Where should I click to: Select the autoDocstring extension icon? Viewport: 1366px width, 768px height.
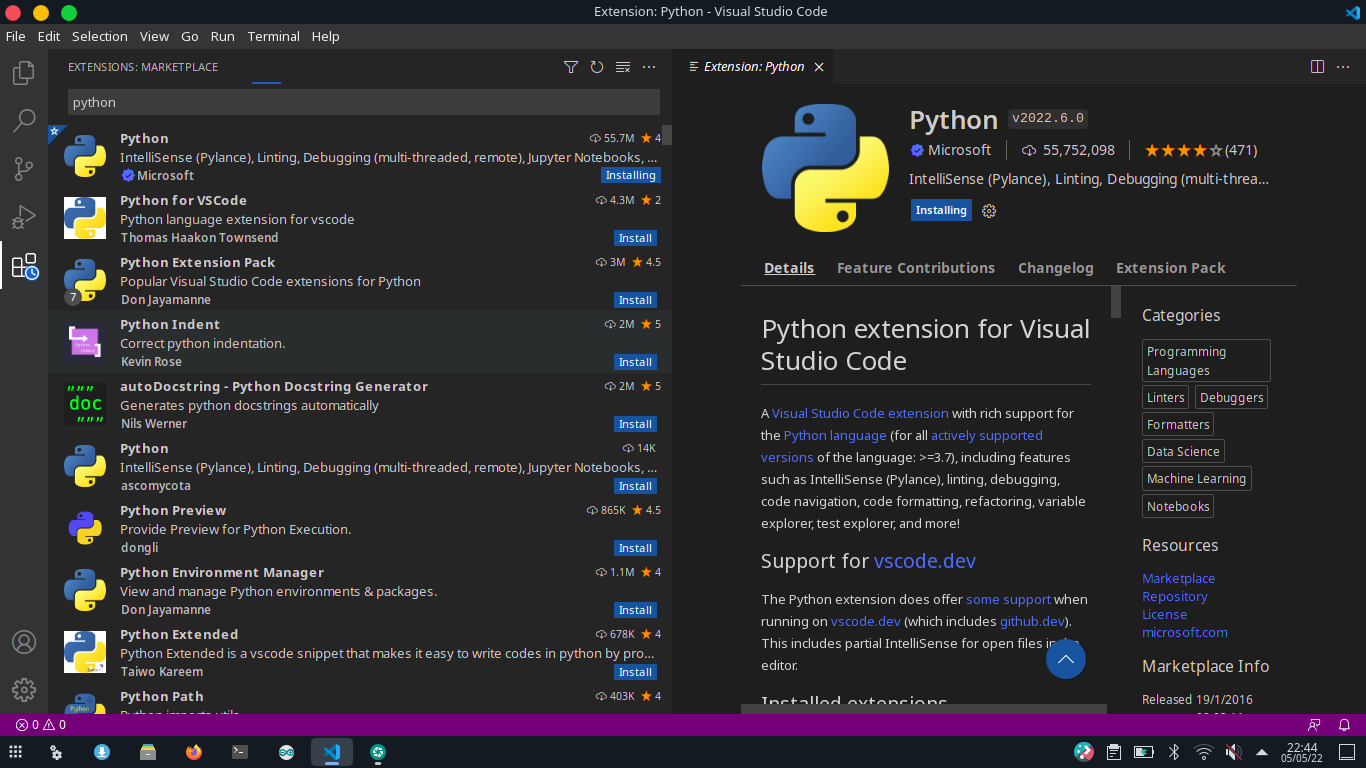(x=85, y=404)
